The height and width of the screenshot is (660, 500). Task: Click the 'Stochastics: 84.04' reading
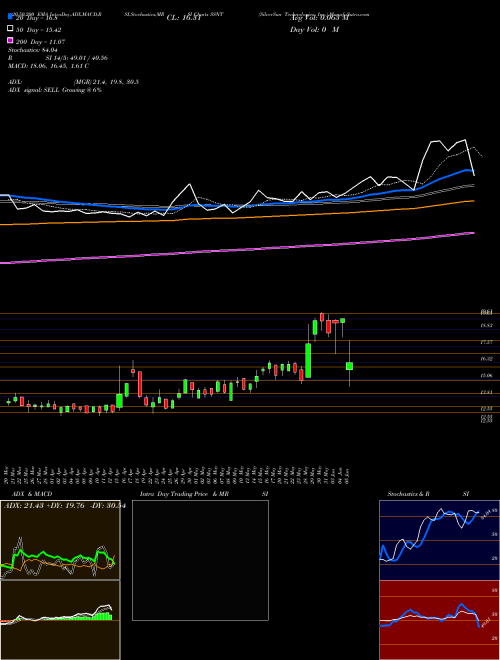point(32,50)
